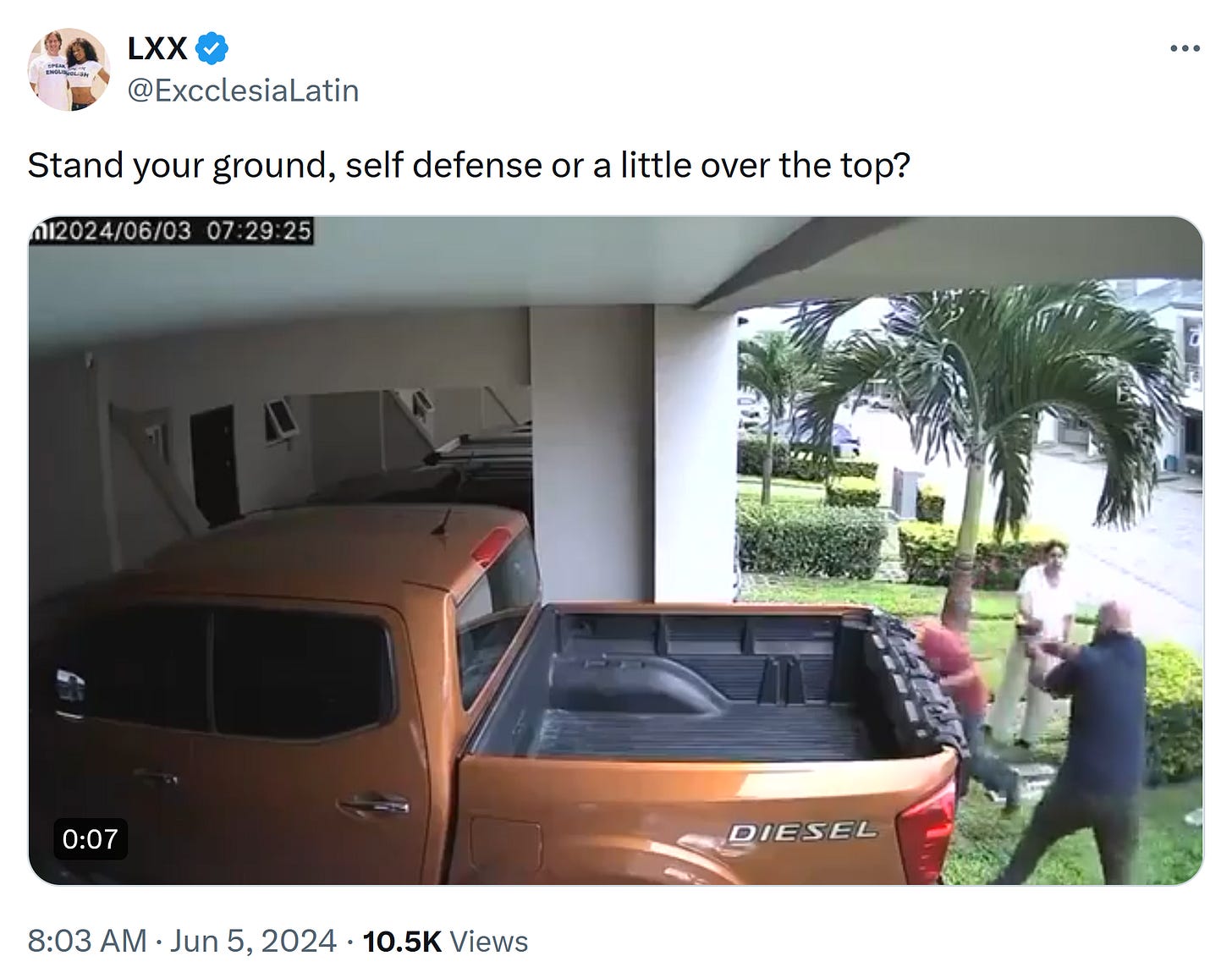The image size is (1232, 978).
Task: Click the blue verified badge next to LXX
Action: click(212, 48)
